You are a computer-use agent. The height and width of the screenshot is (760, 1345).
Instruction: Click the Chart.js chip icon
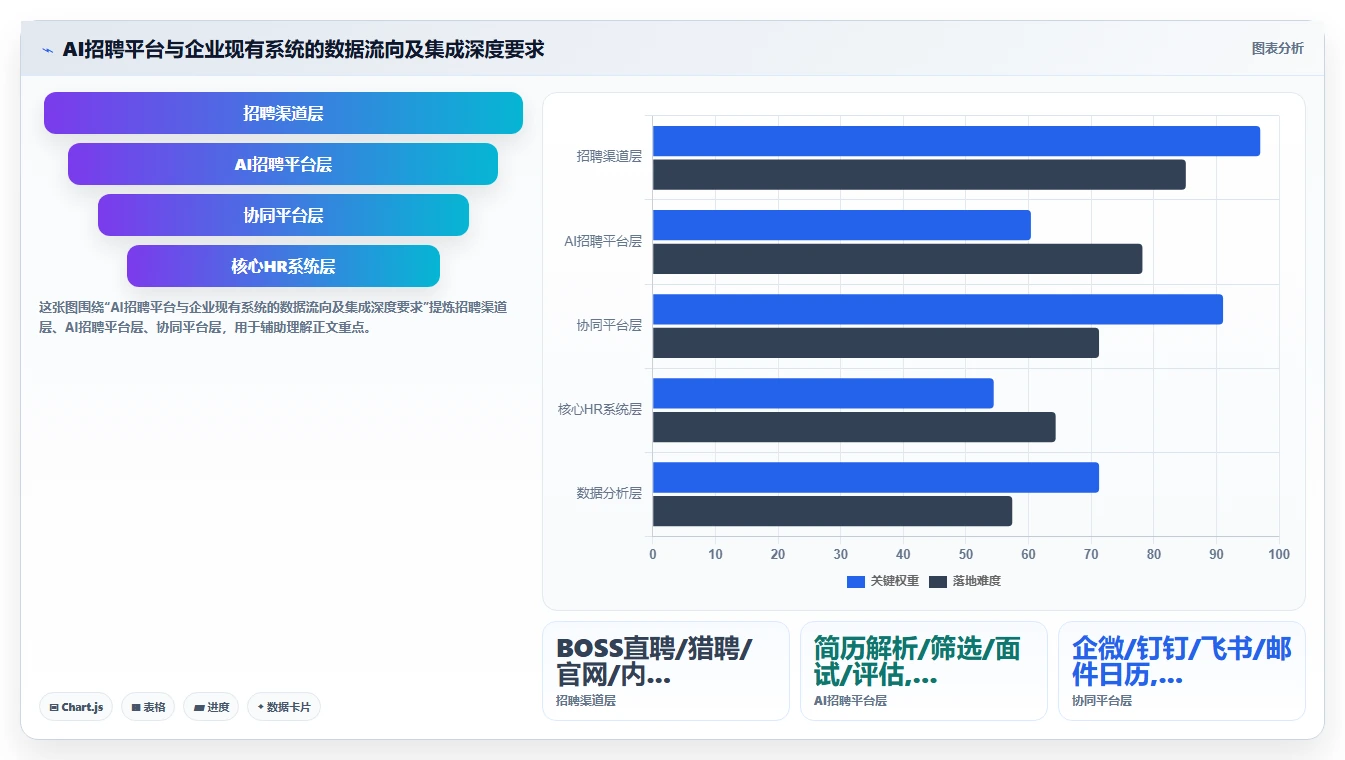pos(54,708)
